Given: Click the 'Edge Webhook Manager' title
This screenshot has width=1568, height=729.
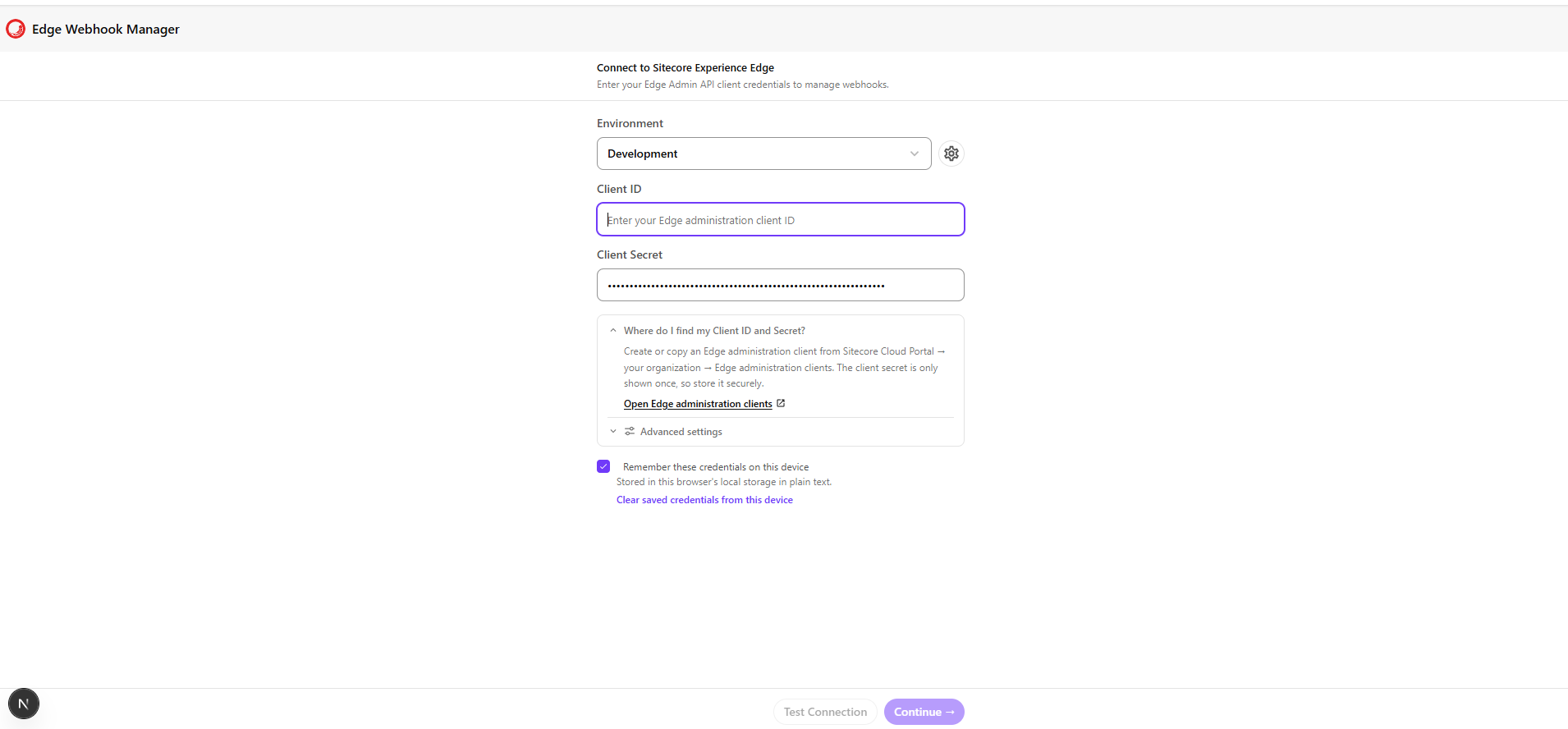Looking at the screenshot, I should click(x=106, y=30).
